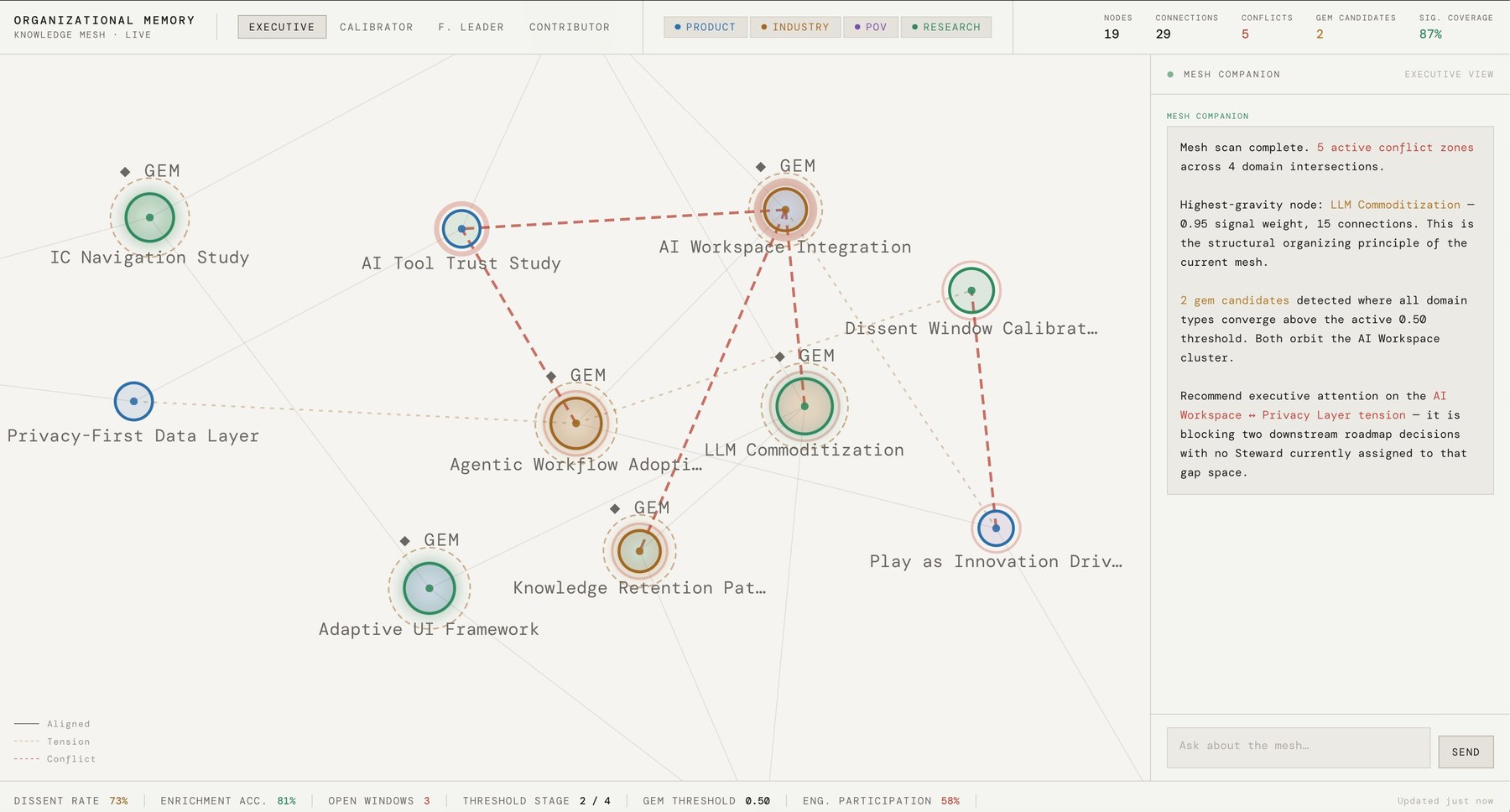Viewport: 1510px width, 812px height.
Task: Click the 5 active conflict zones link
Action: pyautogui.click(x=1395, y=148)
